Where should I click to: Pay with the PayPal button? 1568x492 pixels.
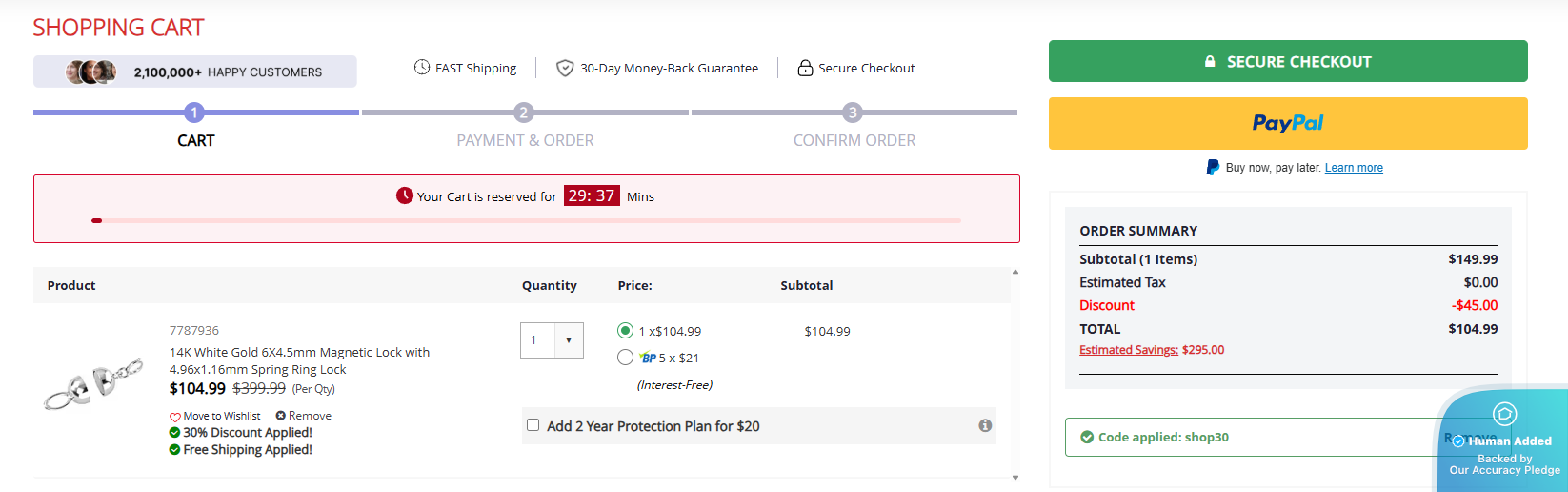1287,123
